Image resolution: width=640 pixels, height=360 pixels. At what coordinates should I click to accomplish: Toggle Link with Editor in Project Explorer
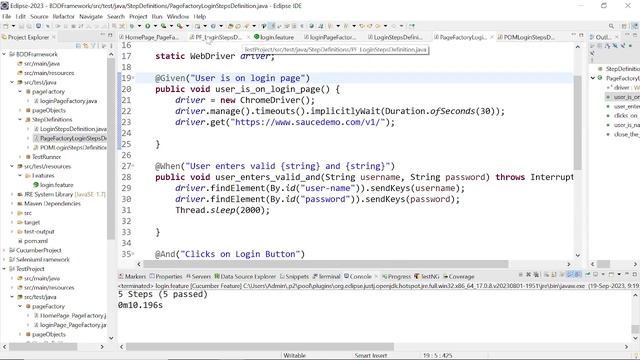pyautogui.click(x=86, y=46)
